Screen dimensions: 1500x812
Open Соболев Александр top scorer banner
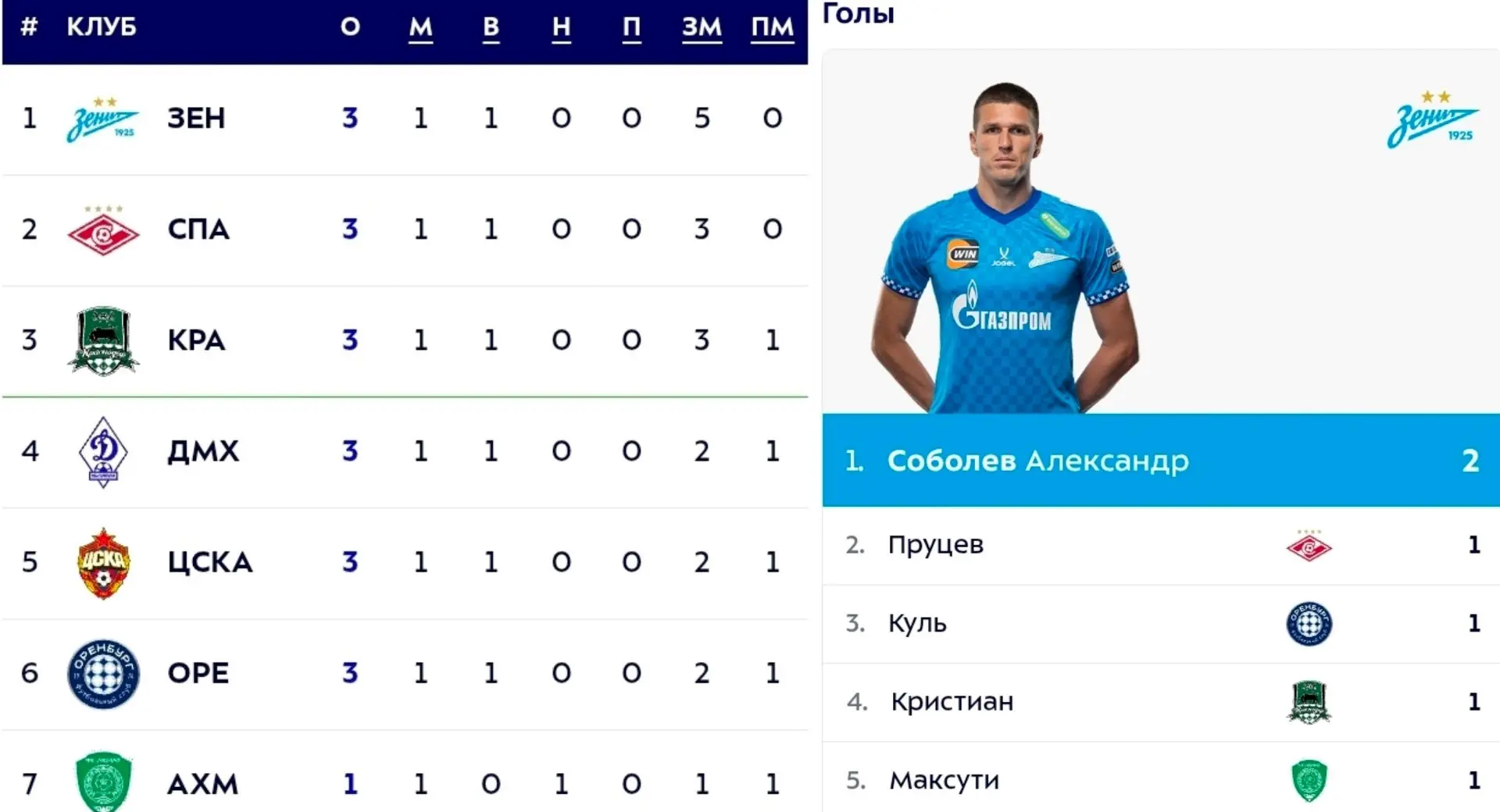tap(1161, 461)
